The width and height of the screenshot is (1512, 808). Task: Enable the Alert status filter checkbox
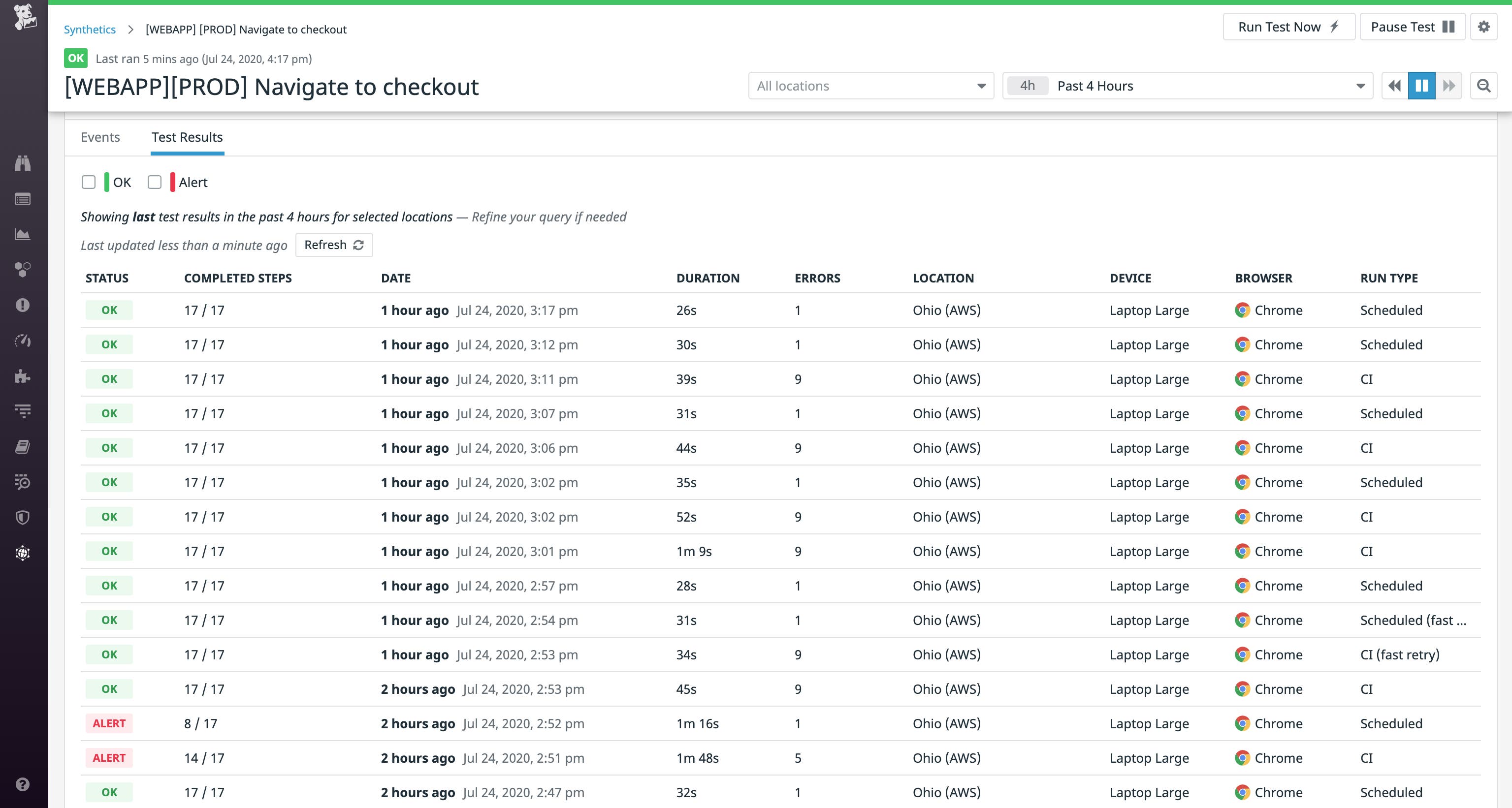click(x=155, y=182)
